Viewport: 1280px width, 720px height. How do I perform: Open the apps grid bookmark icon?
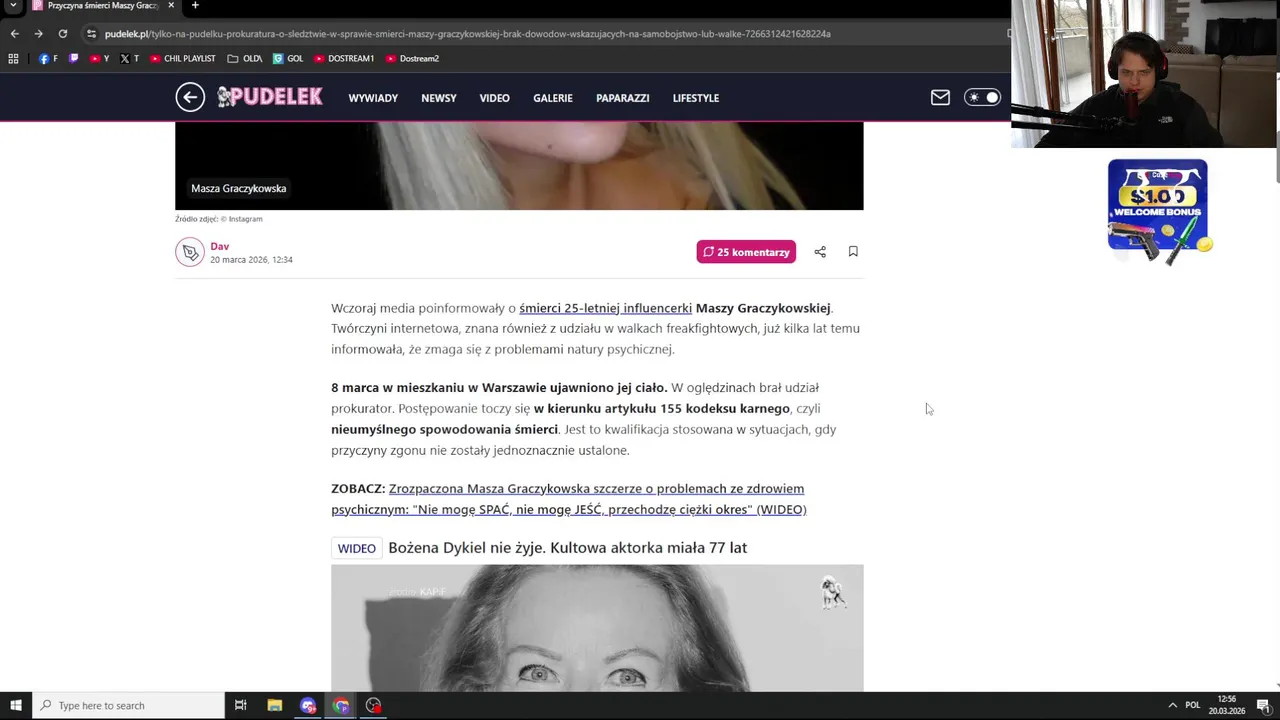[13, 58]
